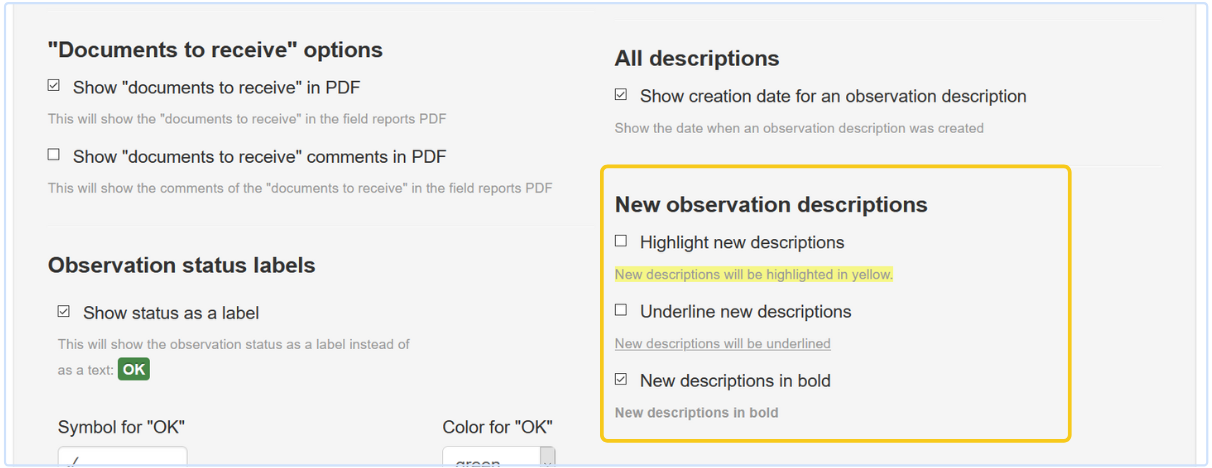This screenshot has height=468, width=1212.
Task: Click the hint text about status shown as label
Action: coord(233,344)
